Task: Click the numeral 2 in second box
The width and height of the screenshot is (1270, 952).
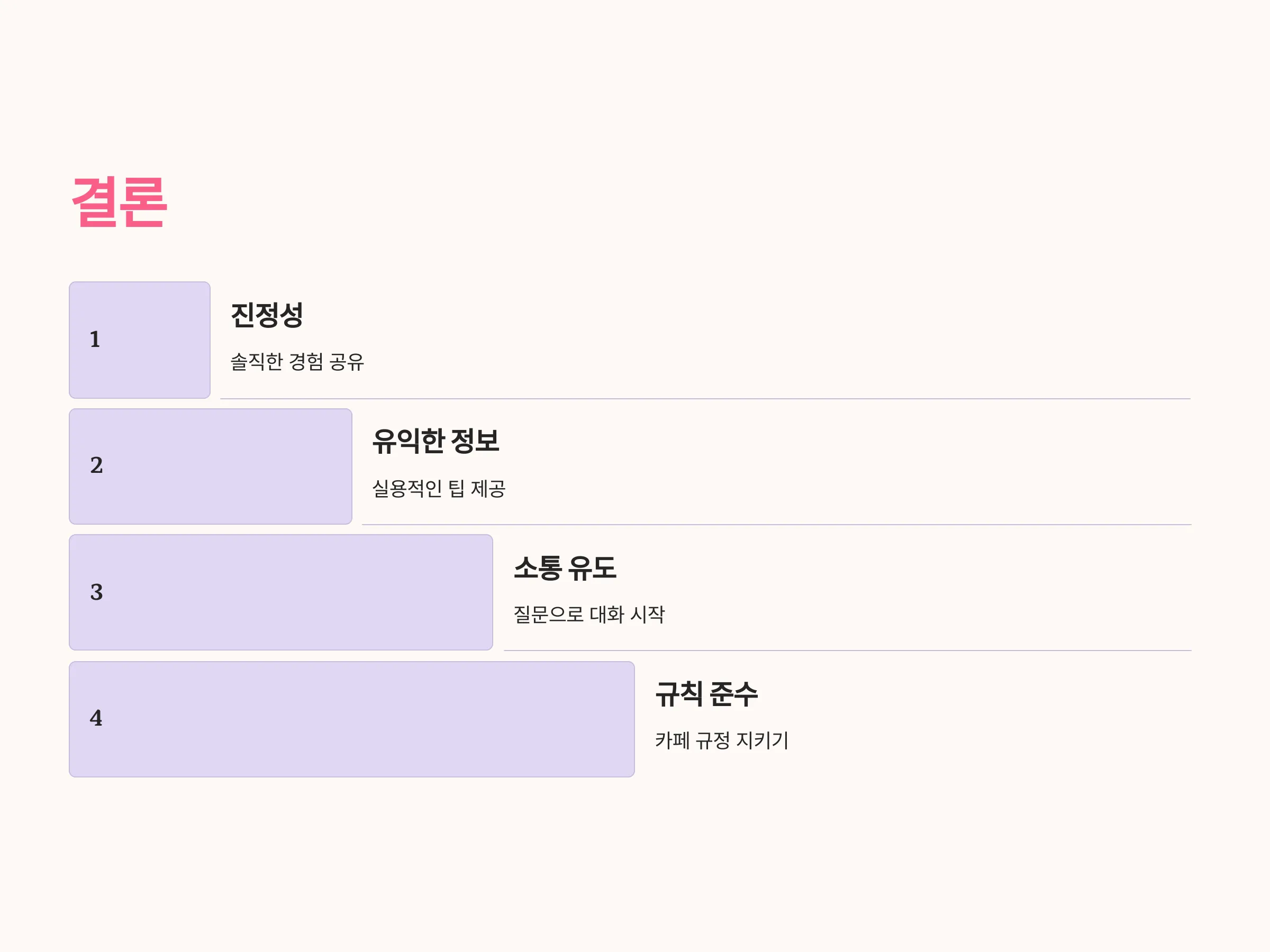Action: pos(96,465)
